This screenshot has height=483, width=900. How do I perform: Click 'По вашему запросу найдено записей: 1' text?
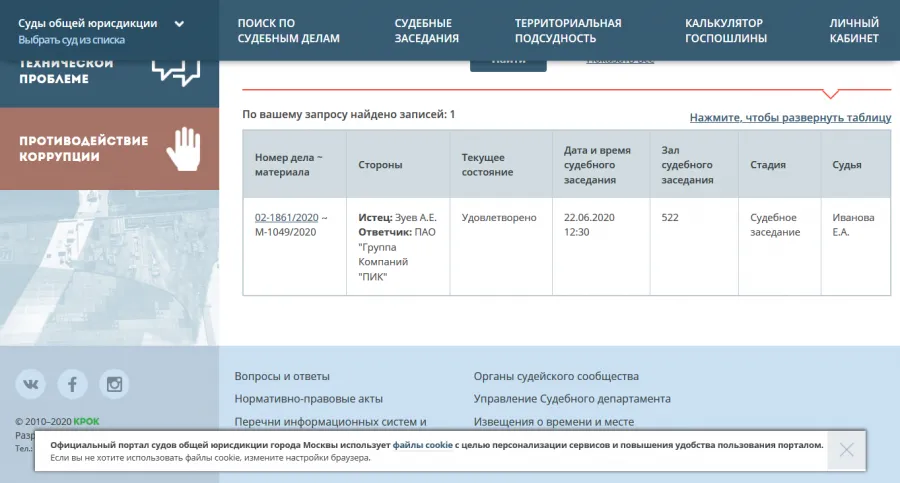coord(348,114)
